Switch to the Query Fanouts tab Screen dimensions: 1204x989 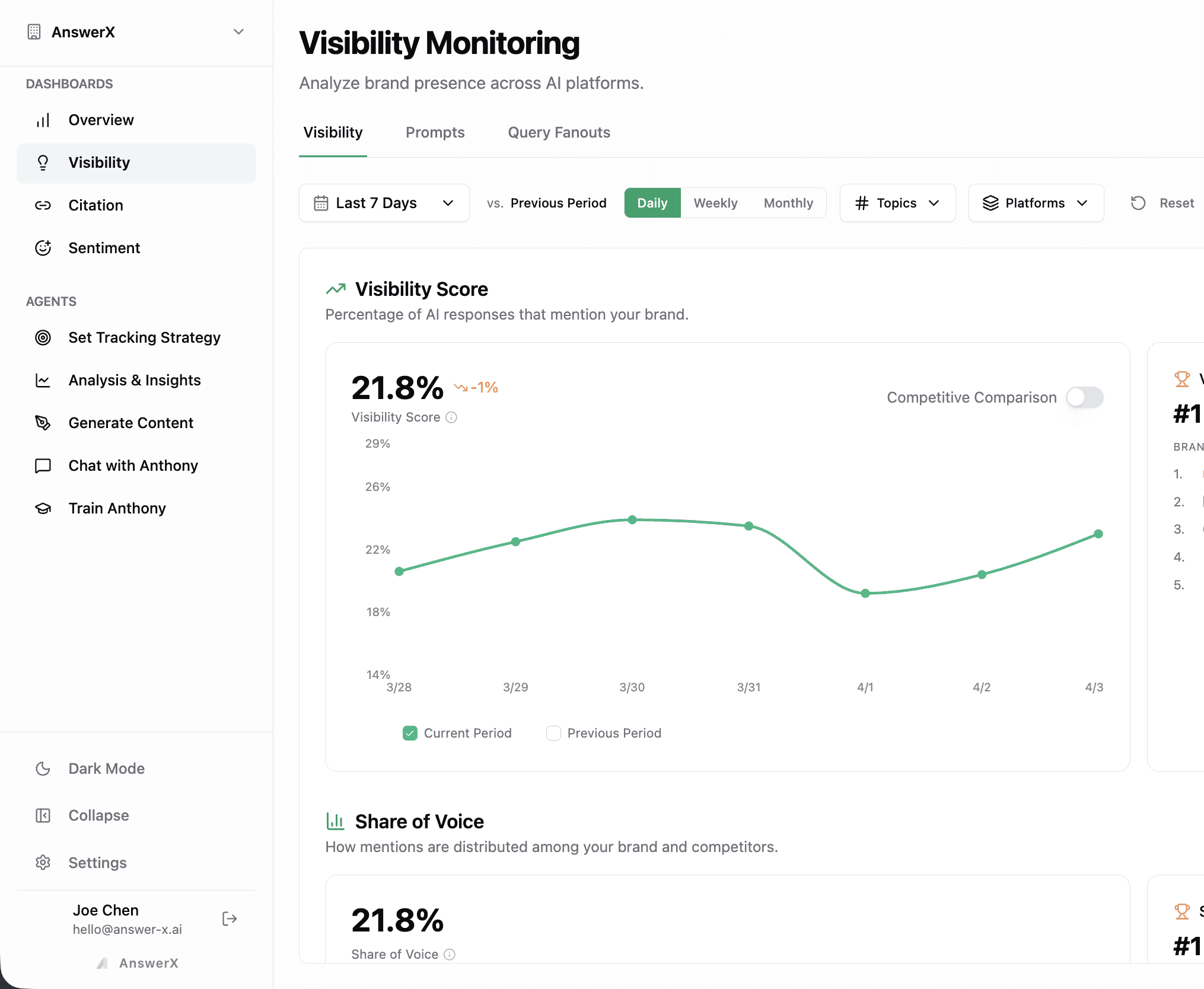[x=559, y=132]
